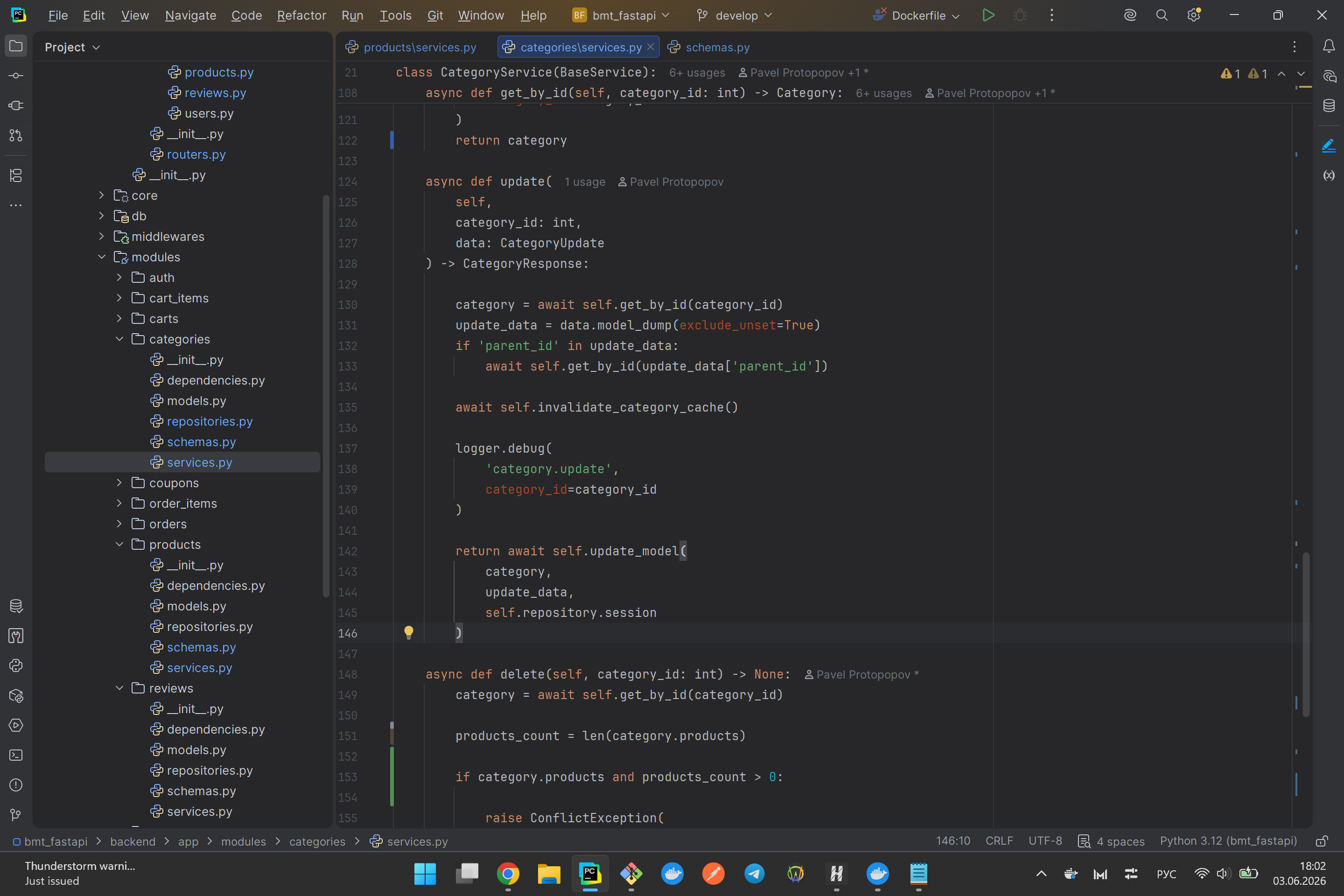Show more tool windows ellipsis
Viewport: 1344px width, 896px height.
tap(16, 205)
